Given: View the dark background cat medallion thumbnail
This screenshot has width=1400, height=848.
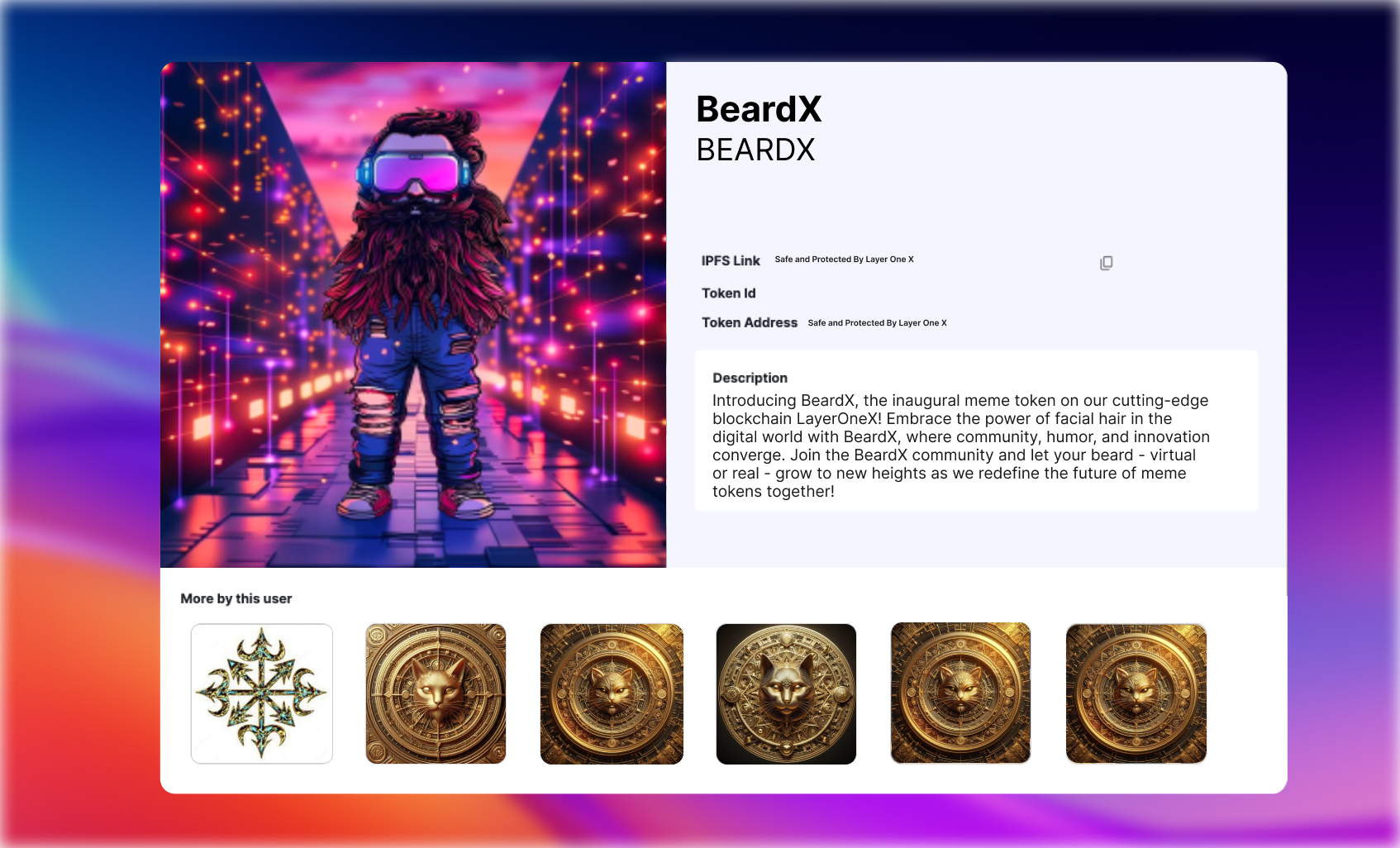Looking at the screenshot, I should click(786, 693).
